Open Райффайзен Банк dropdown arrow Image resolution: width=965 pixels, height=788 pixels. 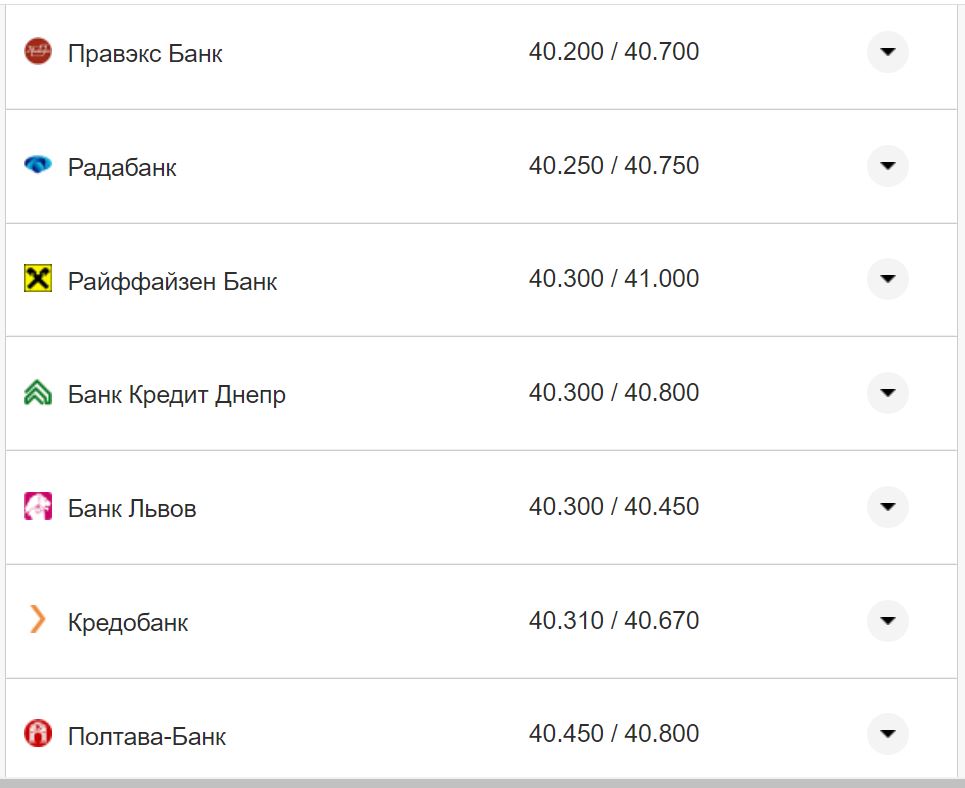(x=887, y=279)
